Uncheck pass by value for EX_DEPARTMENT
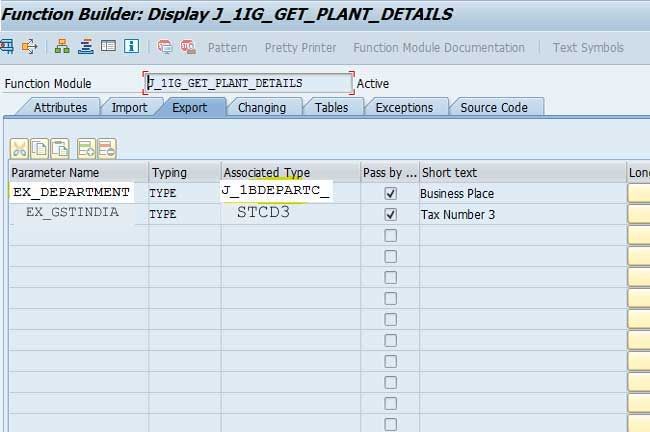Screen dimensions: 650x432 pyautogui.click(x=390, y=193)
